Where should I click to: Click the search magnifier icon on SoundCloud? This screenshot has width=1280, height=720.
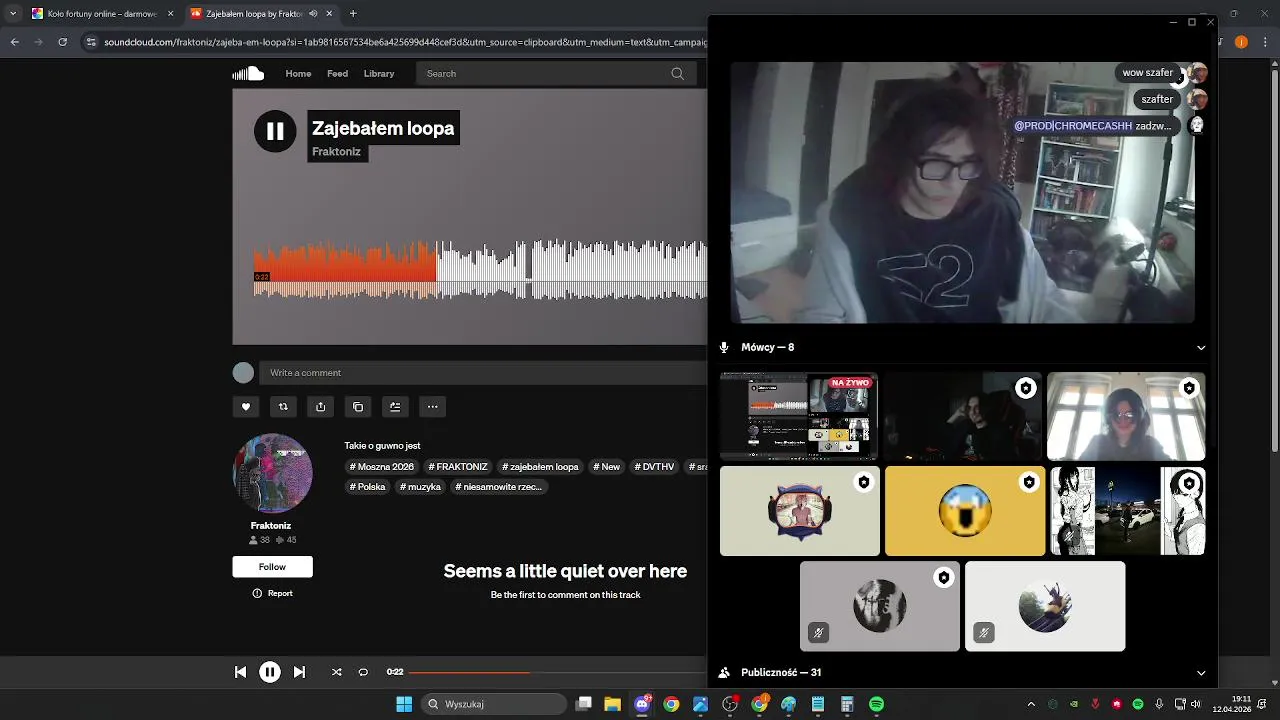point(677,73)
